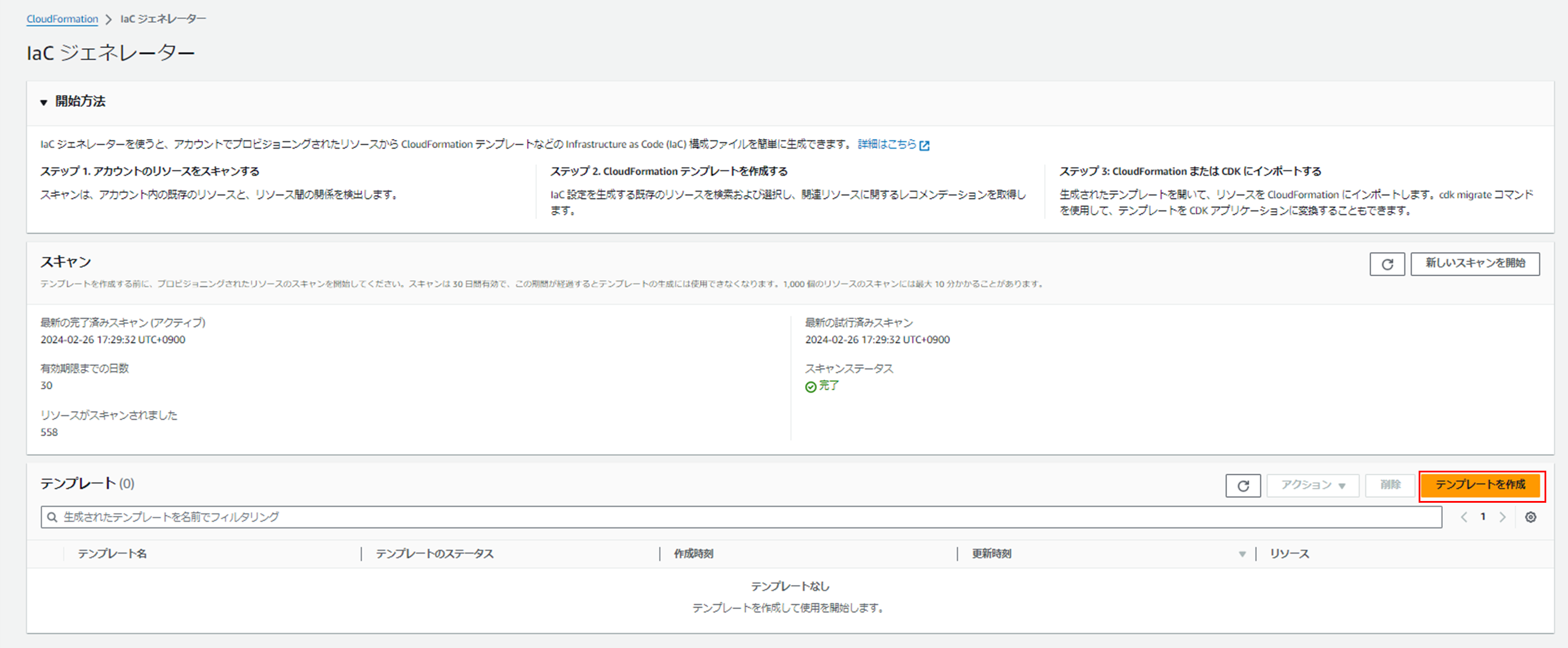Click the CloudFormation breadcrumb link

point(62,19)
